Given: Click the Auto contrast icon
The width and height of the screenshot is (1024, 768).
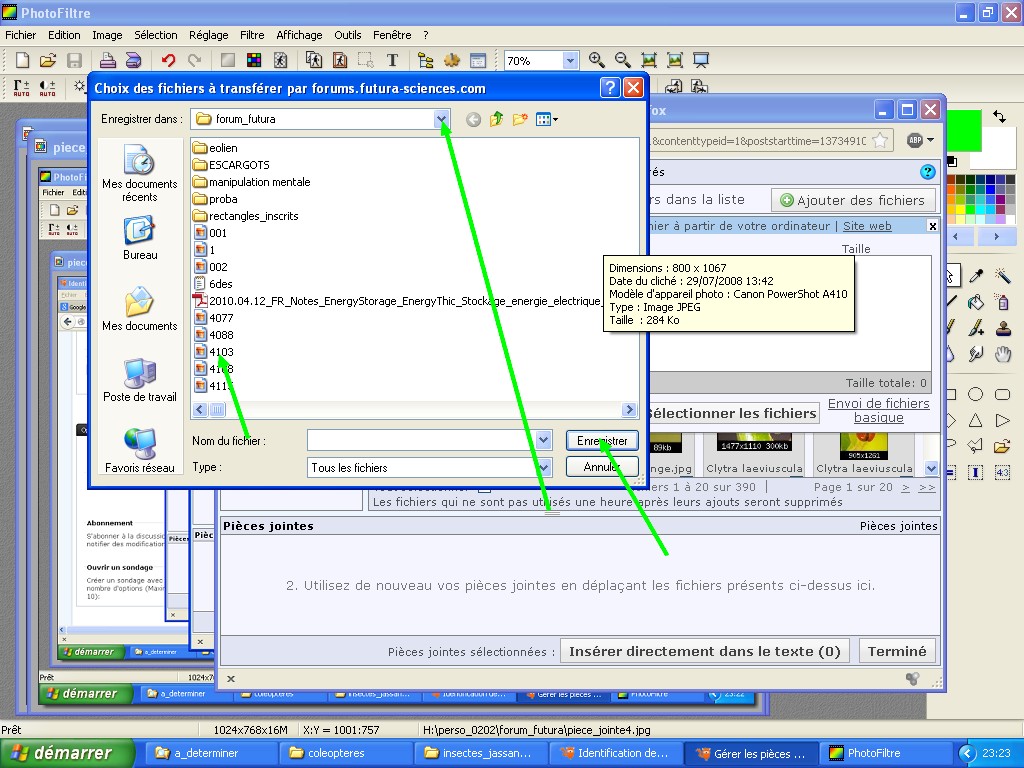Looking at the screenshot, I should [x=47, y=87].
